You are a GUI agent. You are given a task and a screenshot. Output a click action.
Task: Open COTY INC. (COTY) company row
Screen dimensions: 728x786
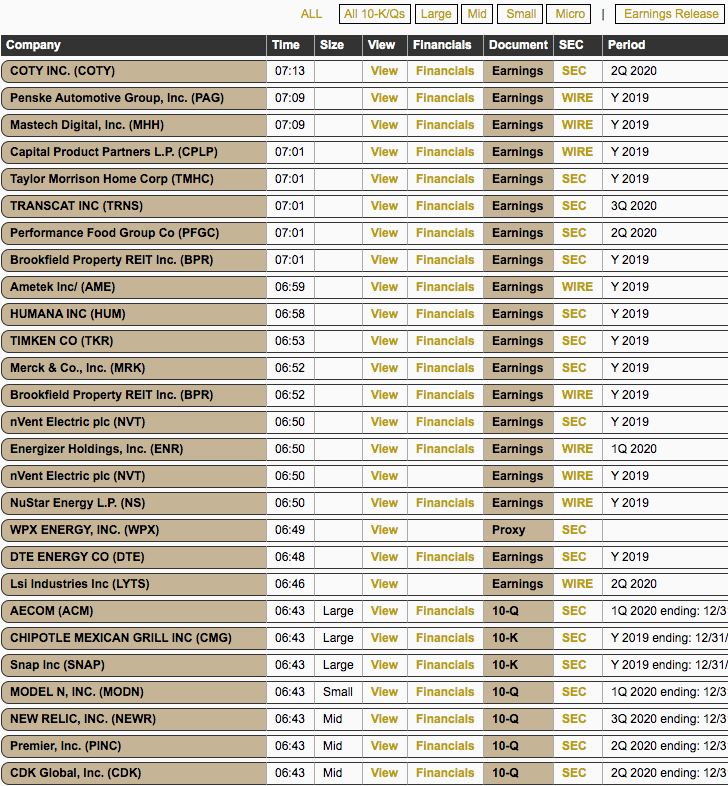coord(134,71)
